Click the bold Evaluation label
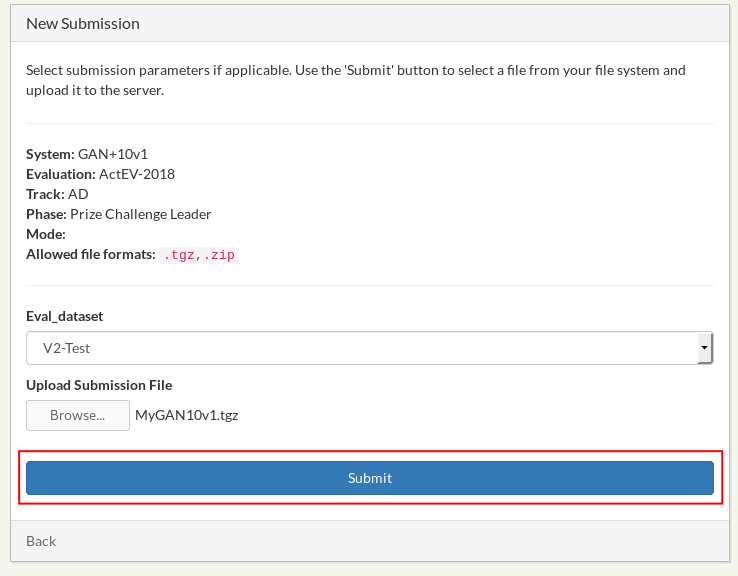 (x=60, y=174)
